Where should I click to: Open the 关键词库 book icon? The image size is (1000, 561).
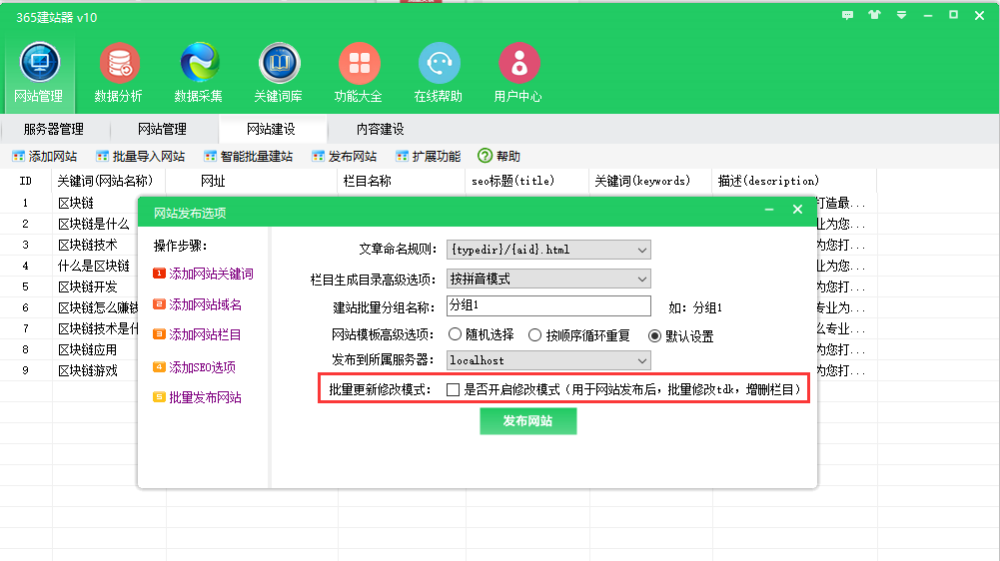click(x=279, y=64)
